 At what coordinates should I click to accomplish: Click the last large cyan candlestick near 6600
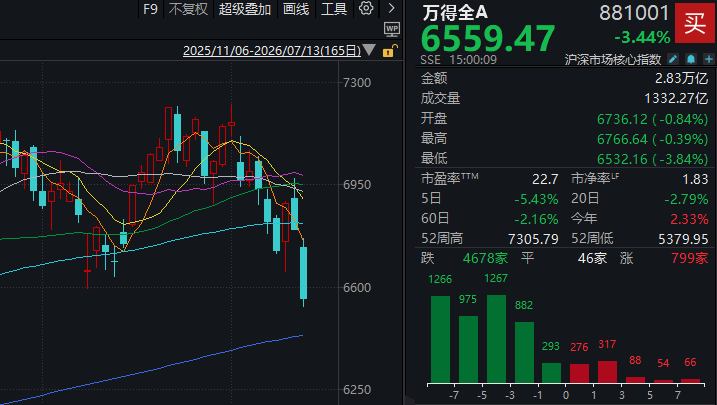pos(303,273)
